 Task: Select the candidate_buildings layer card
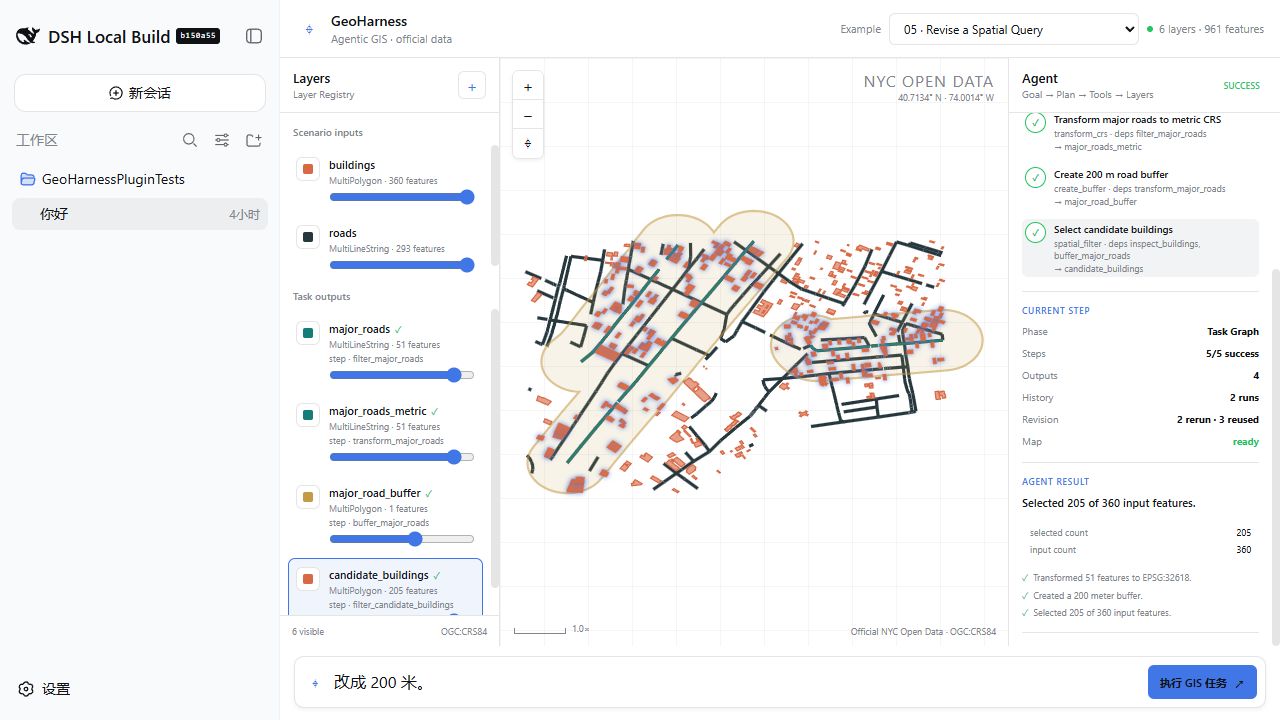tap(385, 588)
